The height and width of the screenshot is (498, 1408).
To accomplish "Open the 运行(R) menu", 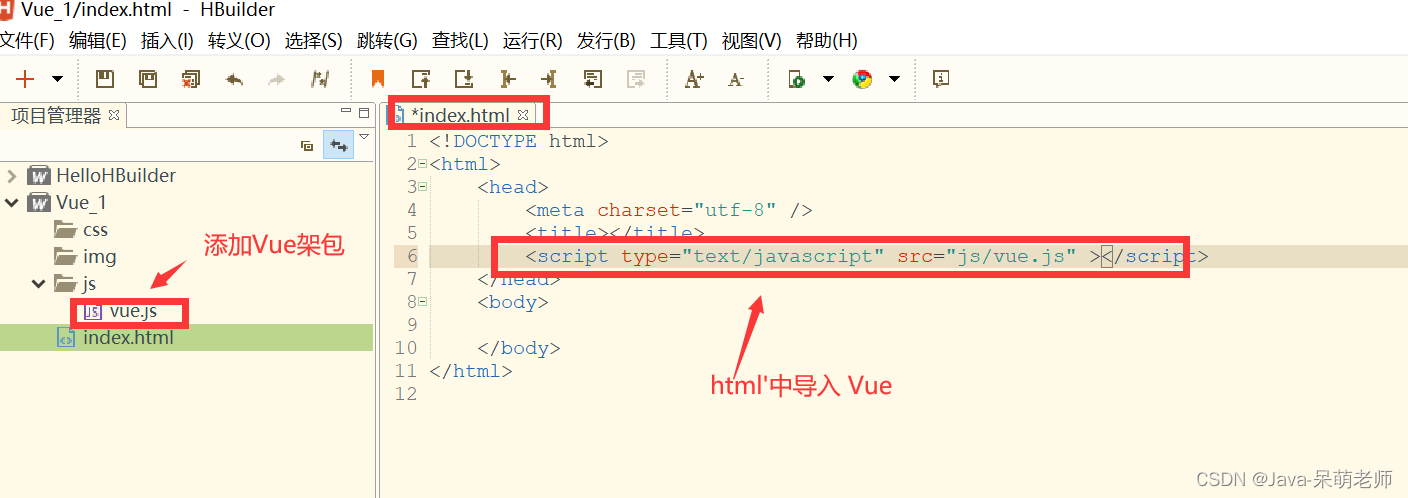I will 532,41.
